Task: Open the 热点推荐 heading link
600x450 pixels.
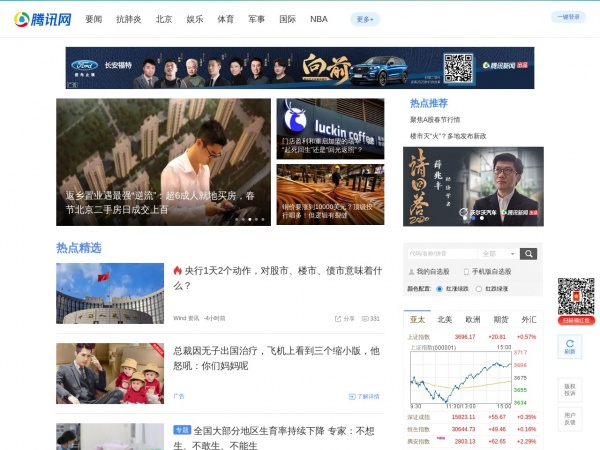Action: pos(429,103)
